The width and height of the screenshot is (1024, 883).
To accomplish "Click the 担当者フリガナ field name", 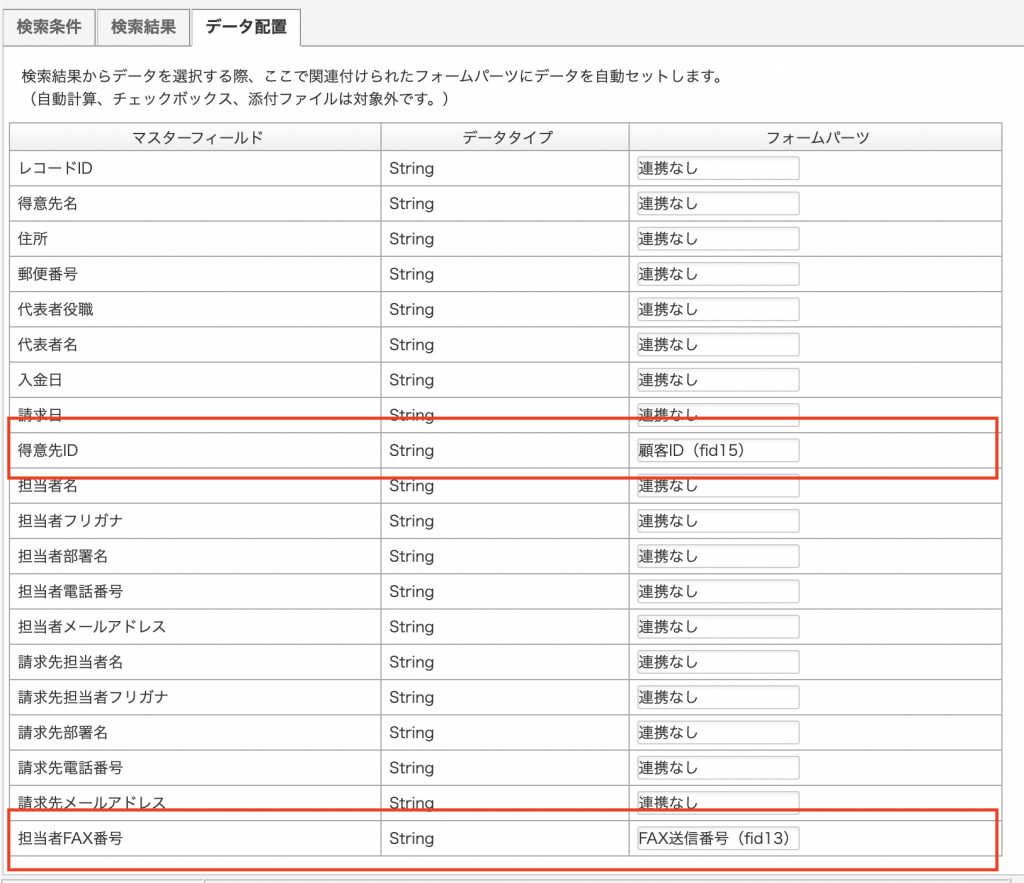I will click(x=71, y=521).
